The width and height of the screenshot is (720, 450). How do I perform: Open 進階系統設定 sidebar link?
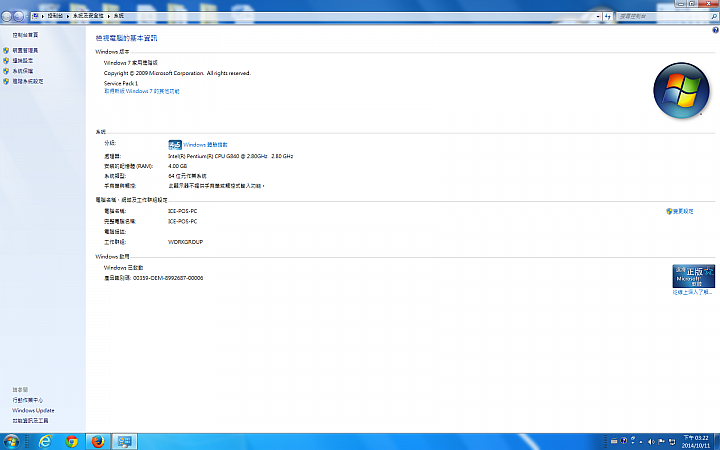28,81
